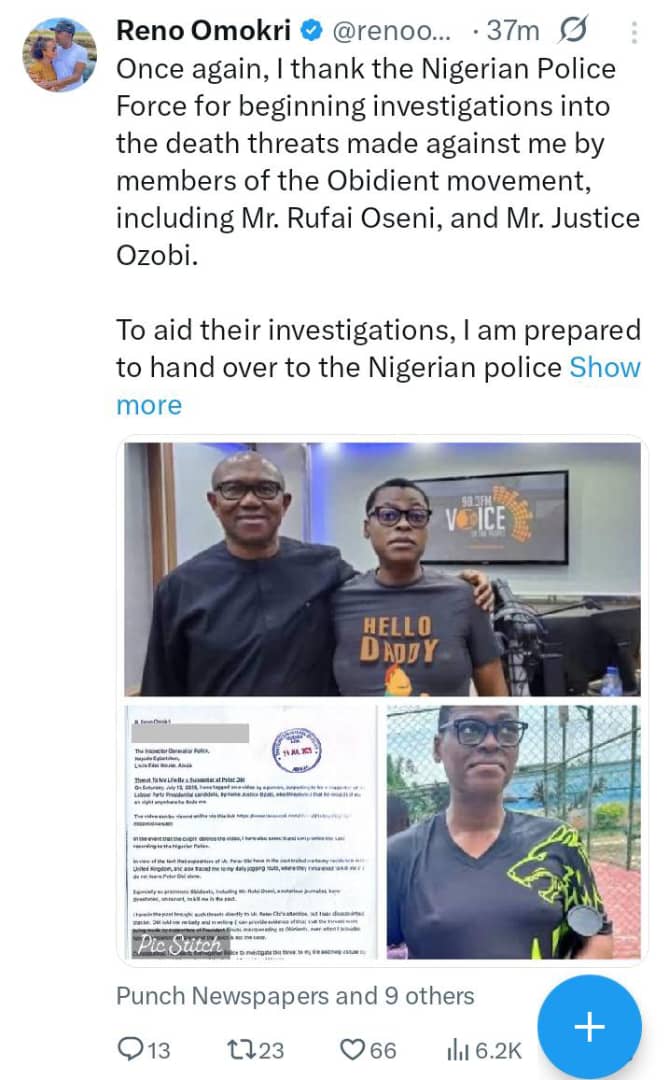Like the tweet with the heart icon

click(x=353, y=1049)
